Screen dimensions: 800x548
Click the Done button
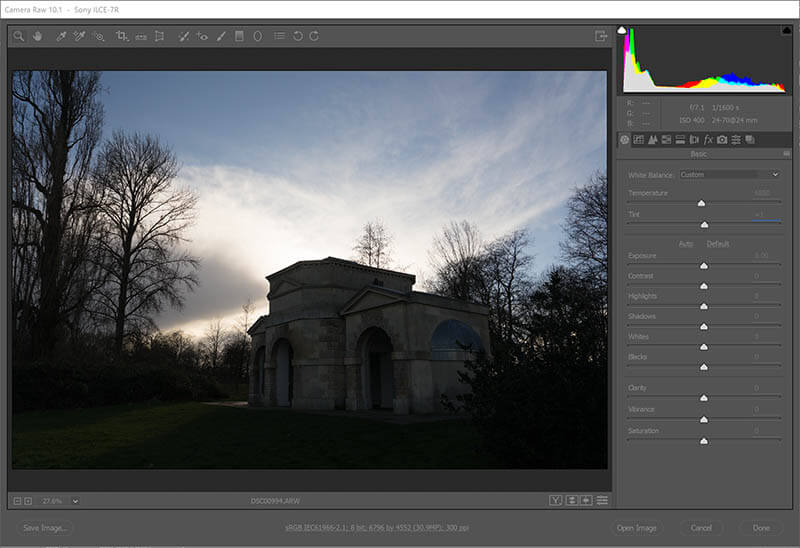click(x=761, y=528)
